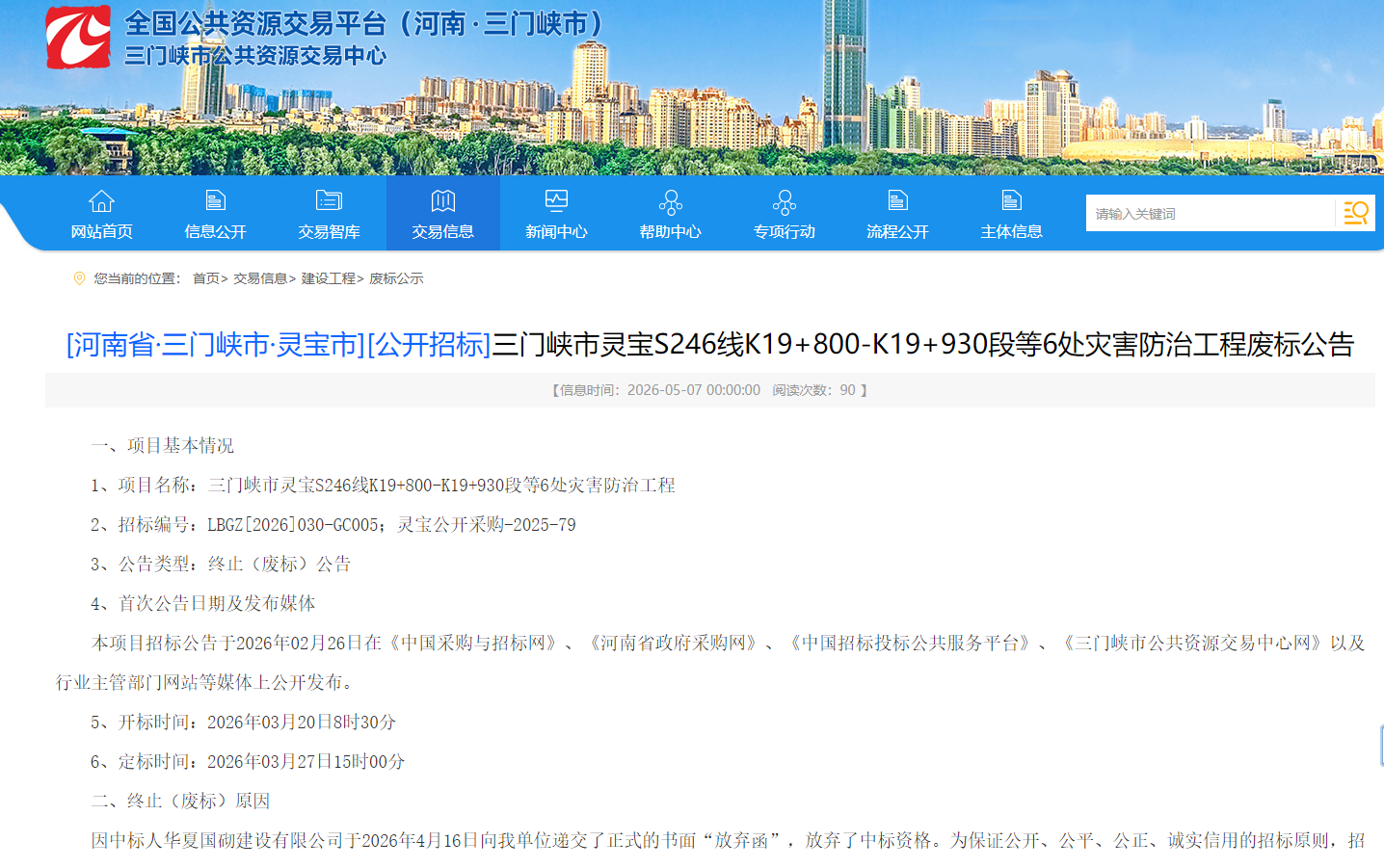The width and height of the screenshot is (1384, 868).
Task: Click the heading 一、项目基本情况
Action: 162,445
